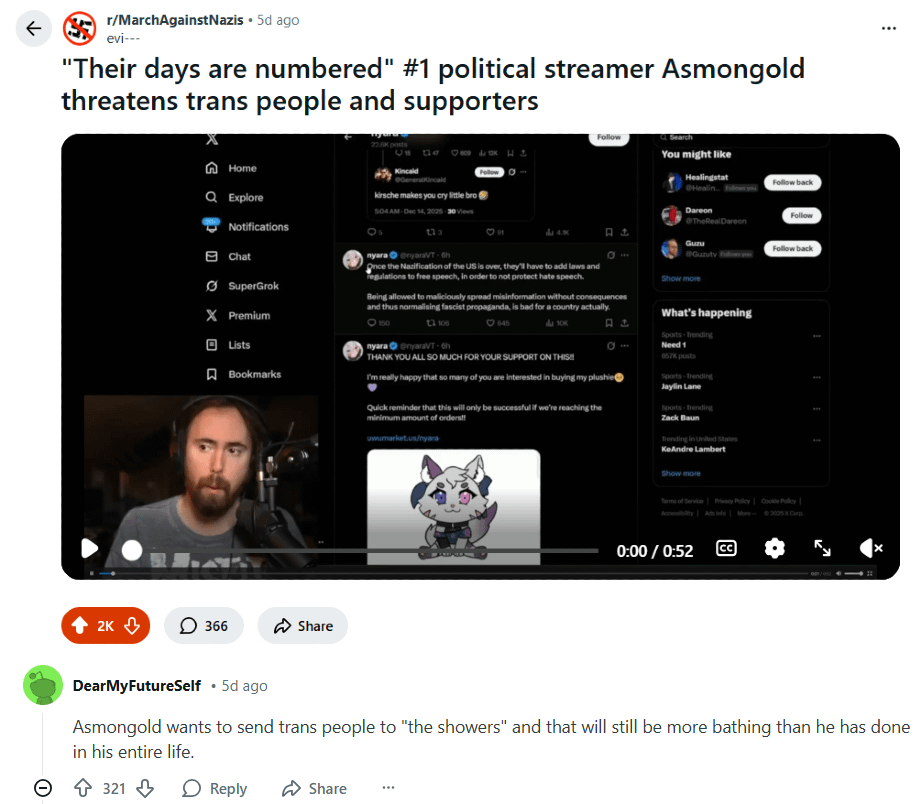Unmute the video sound
This screenshot has height=804, width=922.
[x=871, y=549]
